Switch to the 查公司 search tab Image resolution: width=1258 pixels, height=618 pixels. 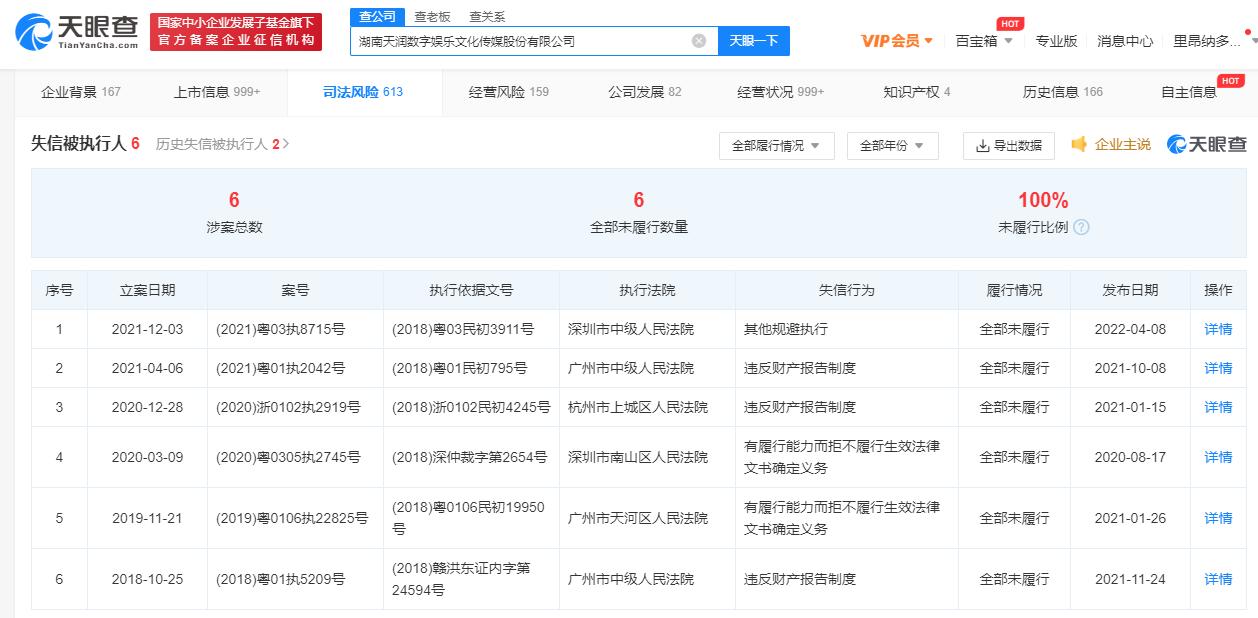tap(378, 17)
